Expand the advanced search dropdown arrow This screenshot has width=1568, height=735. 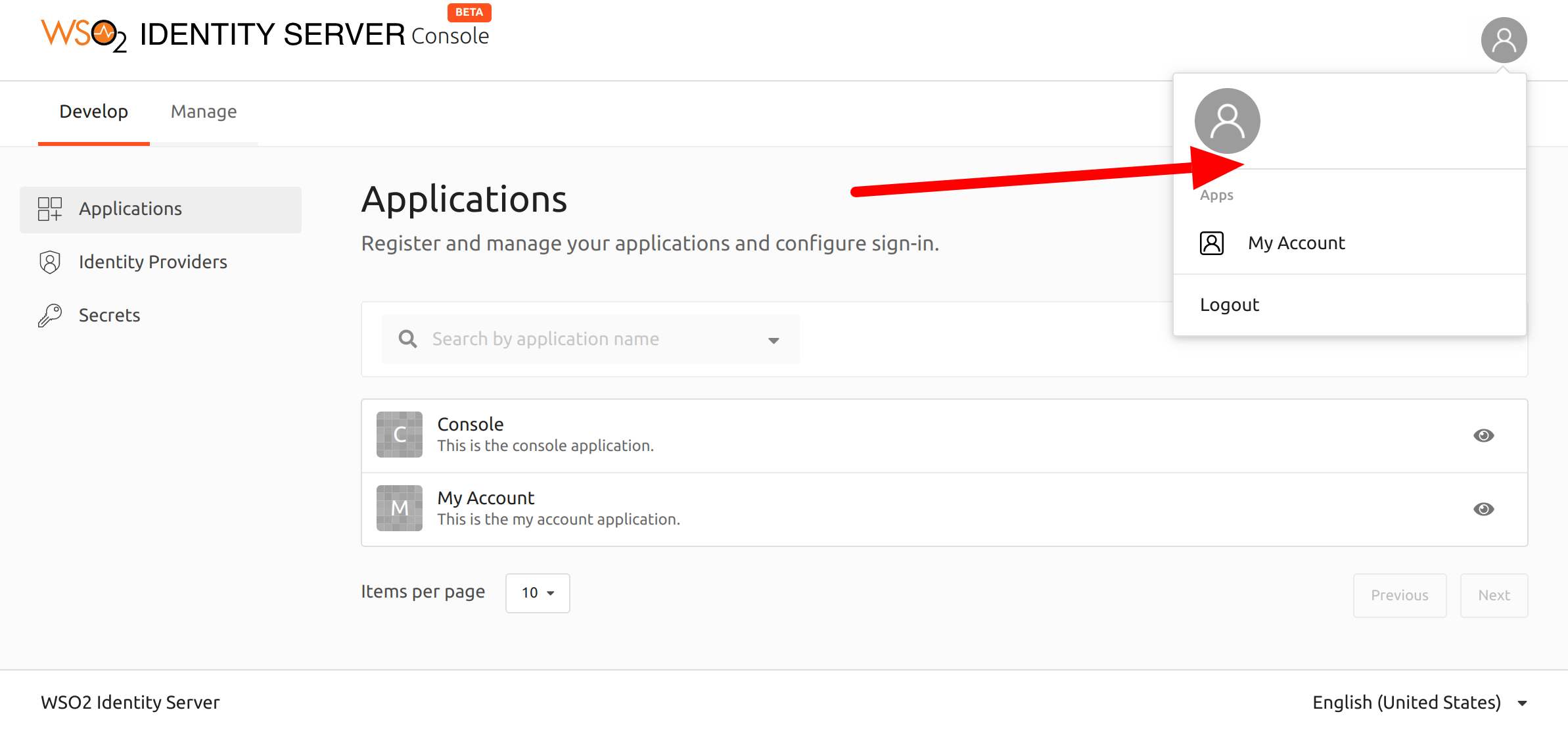click(x=773, y=341)
